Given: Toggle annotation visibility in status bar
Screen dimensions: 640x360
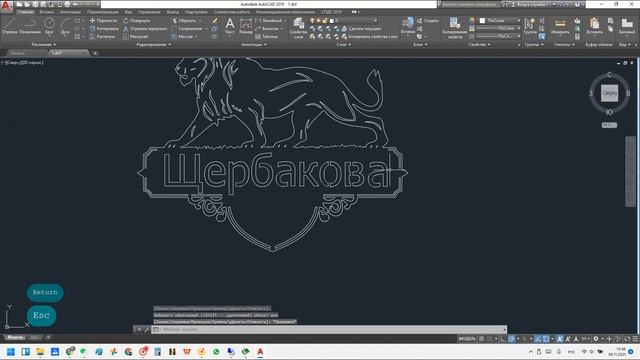Looking at the screenshot, I should [x=560, y=339].
